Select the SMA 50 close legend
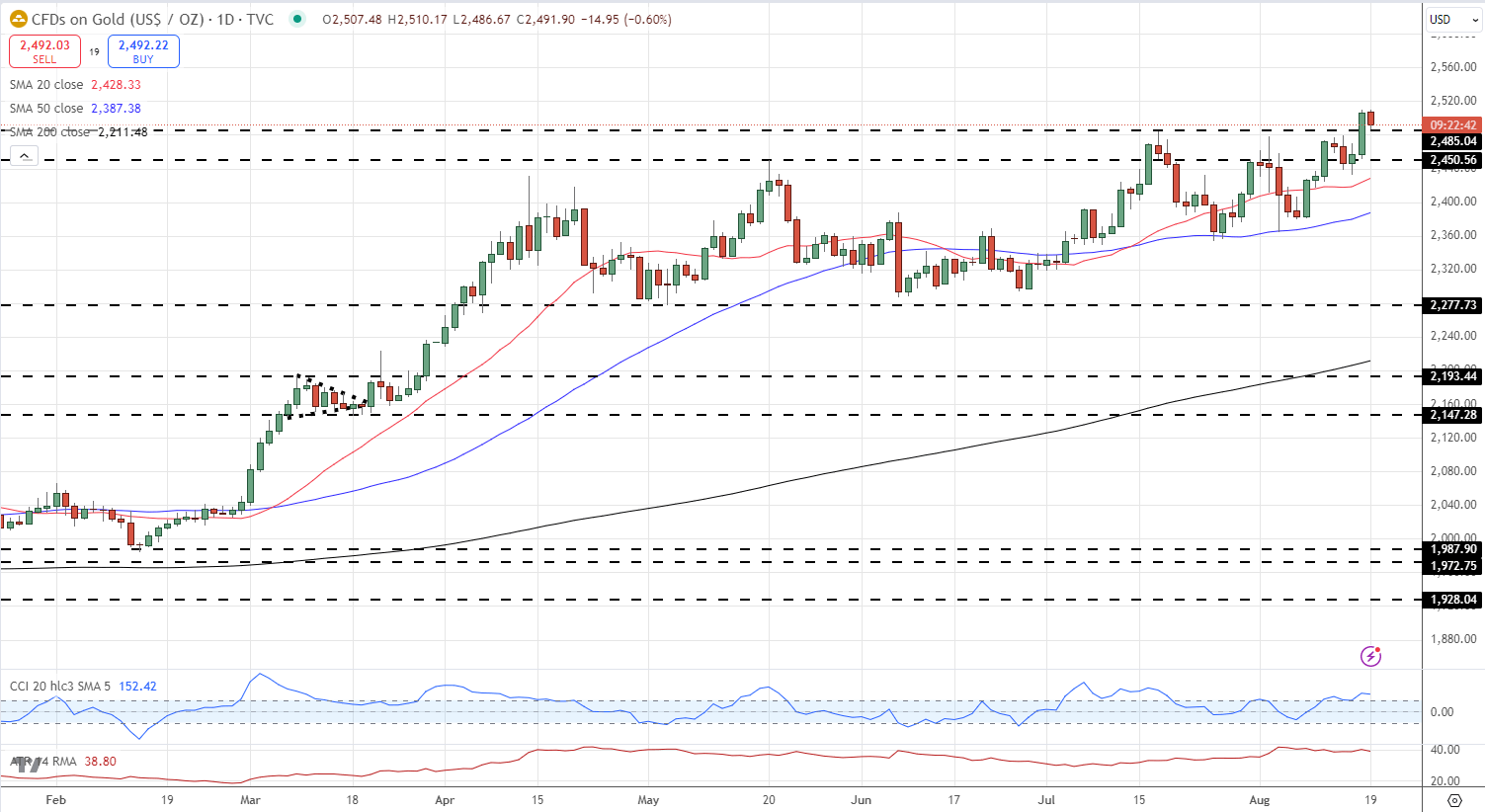Screen dimensions: 1485x812 46,109
